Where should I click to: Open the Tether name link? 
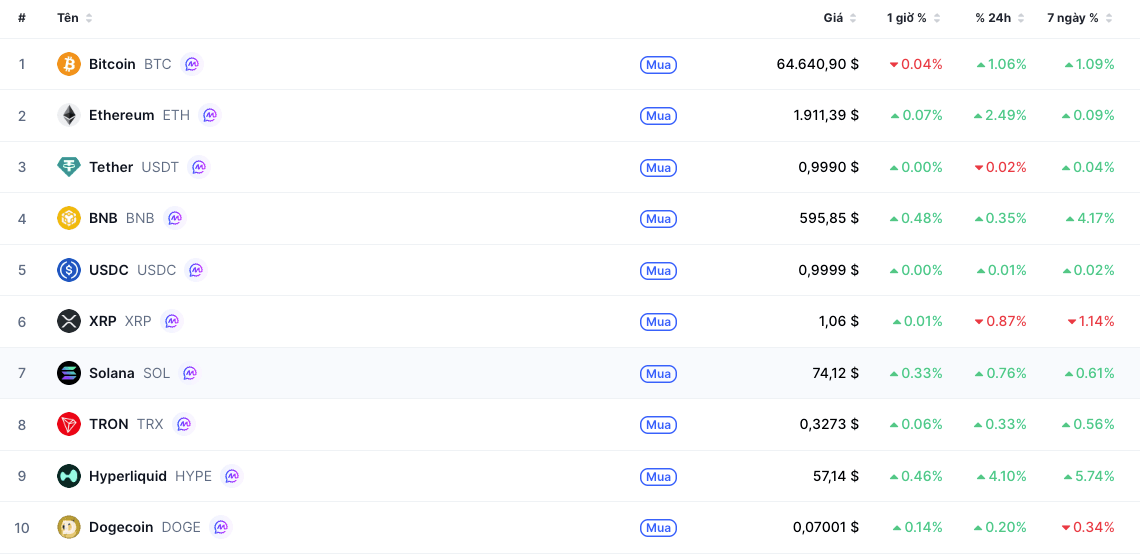pyautogui.click(x=111, y=167)
